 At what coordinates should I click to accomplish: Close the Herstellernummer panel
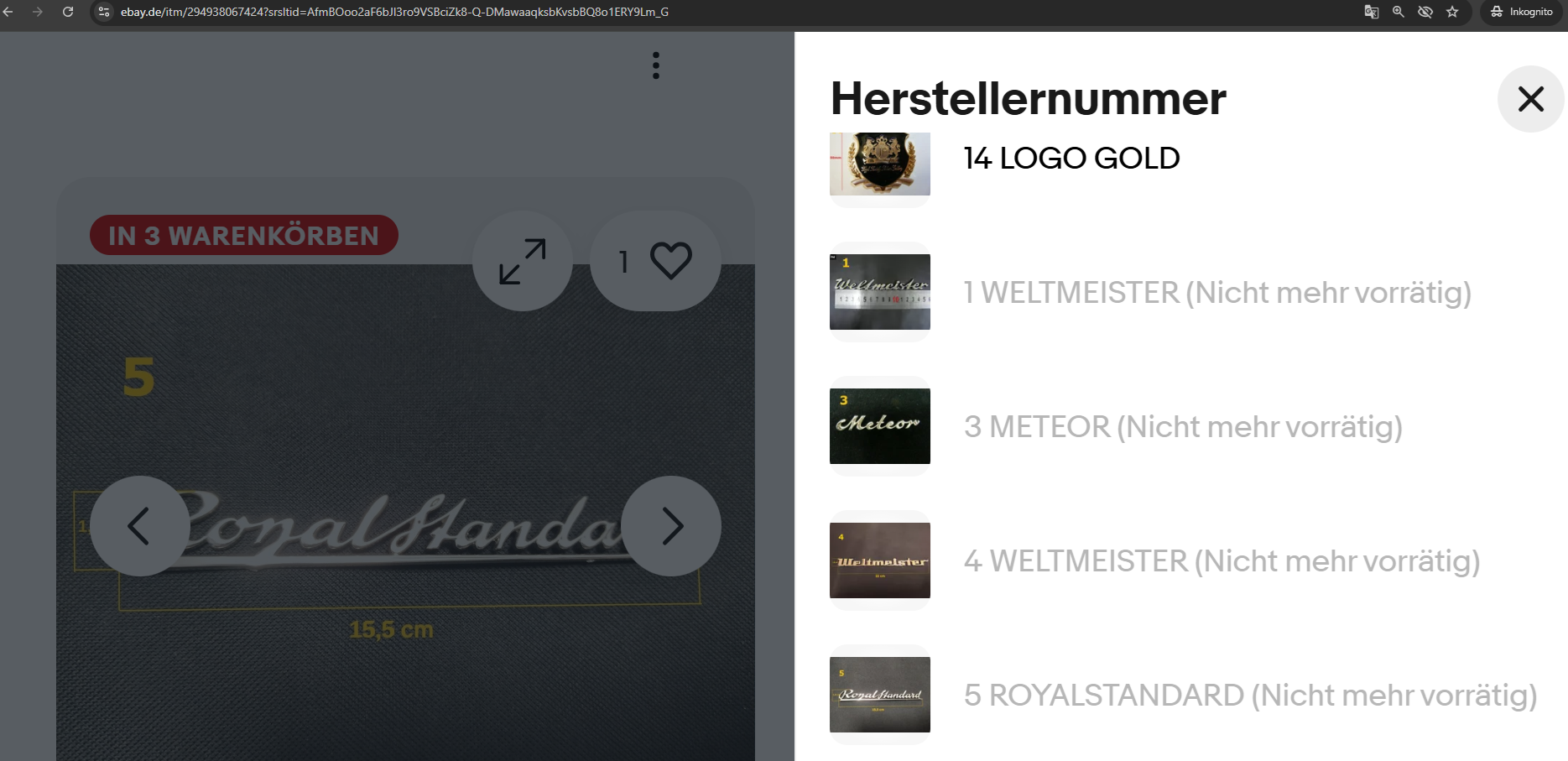(x=1530, y=99)
